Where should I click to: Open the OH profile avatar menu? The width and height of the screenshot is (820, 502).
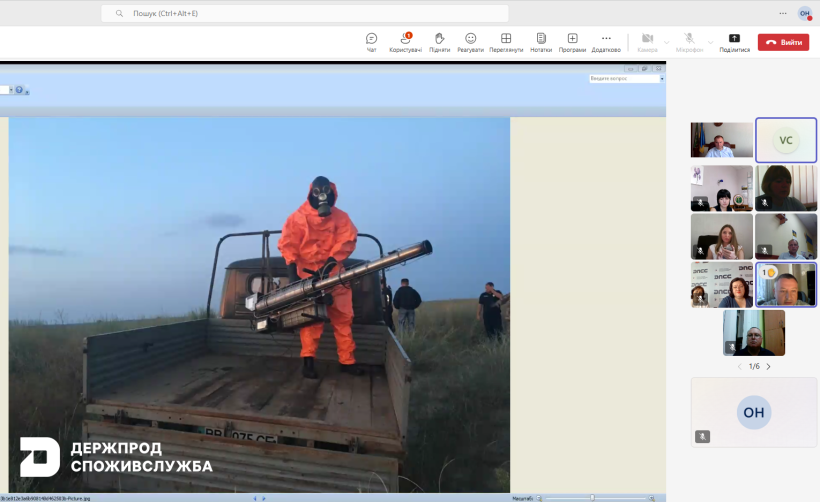click(x=804, y=13)
